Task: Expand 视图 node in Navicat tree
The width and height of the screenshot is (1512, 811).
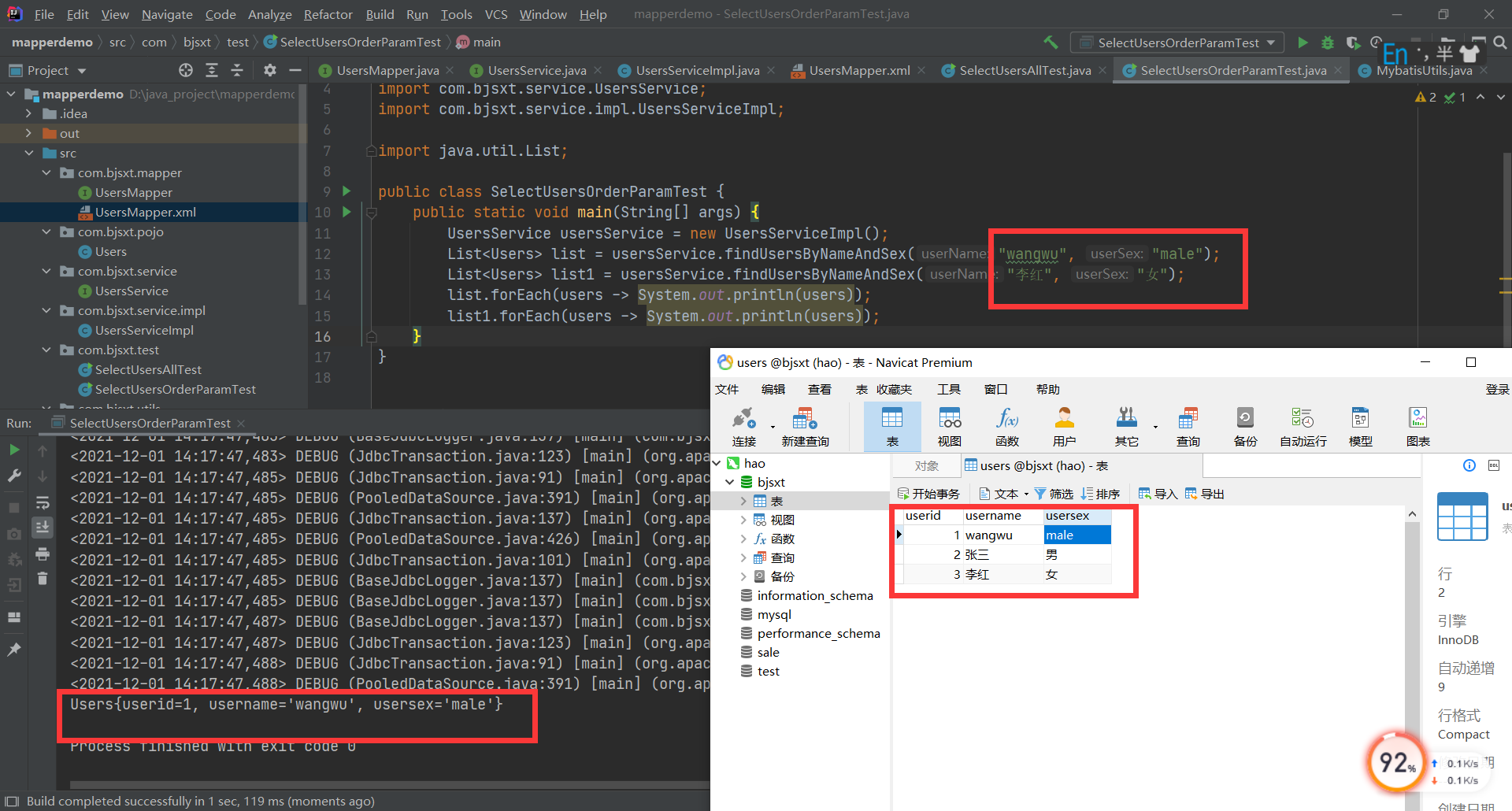Action: 743,520
